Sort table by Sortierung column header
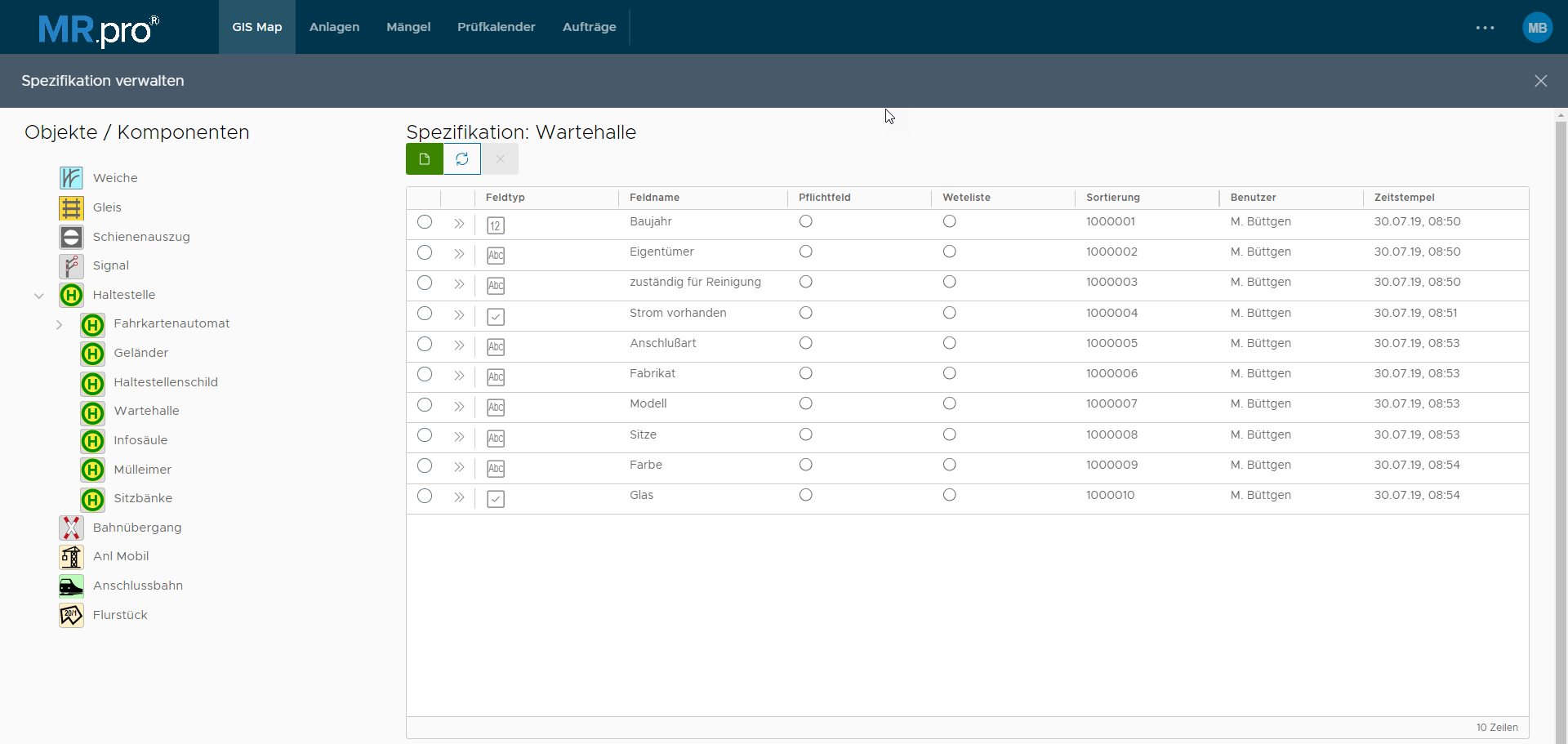Viewport: 1568px width, 744px height. coord(1112,198)
